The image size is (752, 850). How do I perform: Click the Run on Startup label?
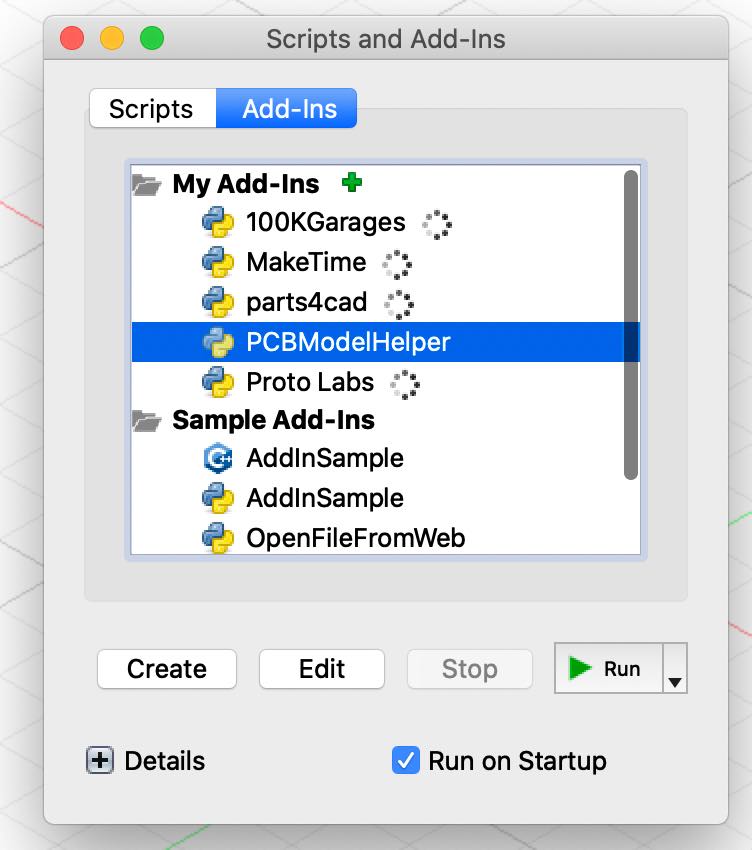[518, 761]
